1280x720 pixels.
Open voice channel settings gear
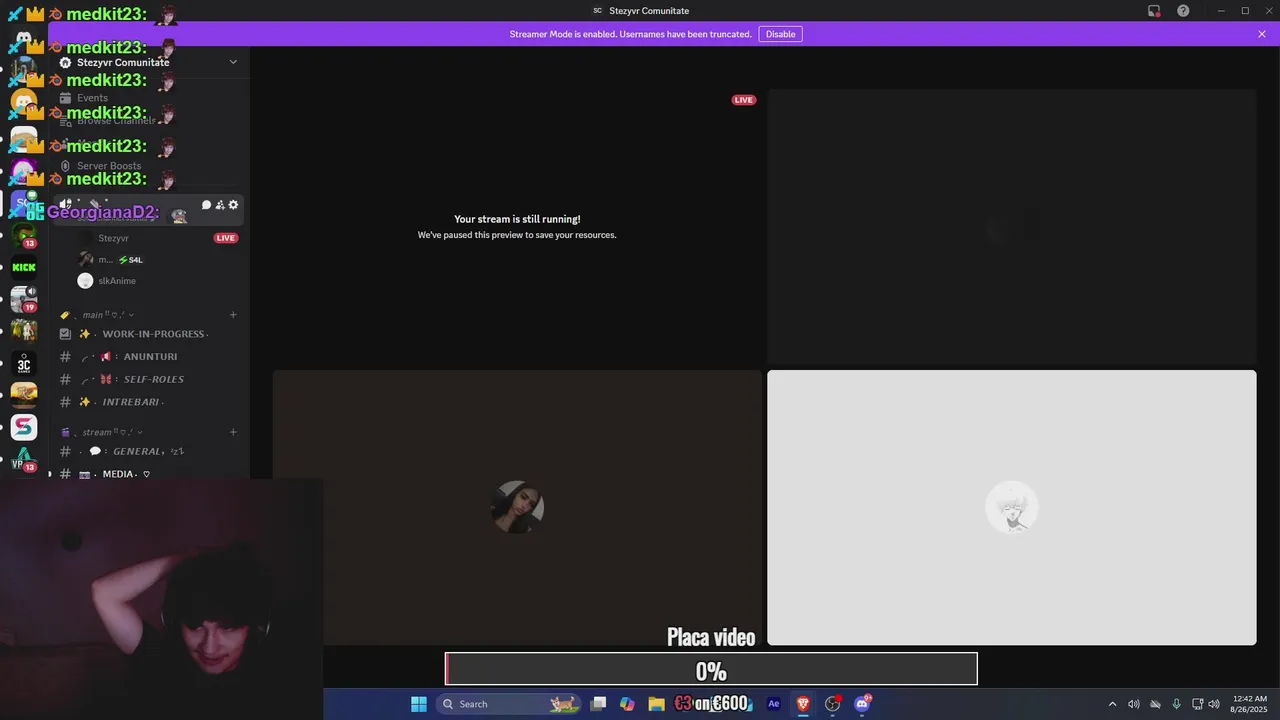click(x=233, y=205)
